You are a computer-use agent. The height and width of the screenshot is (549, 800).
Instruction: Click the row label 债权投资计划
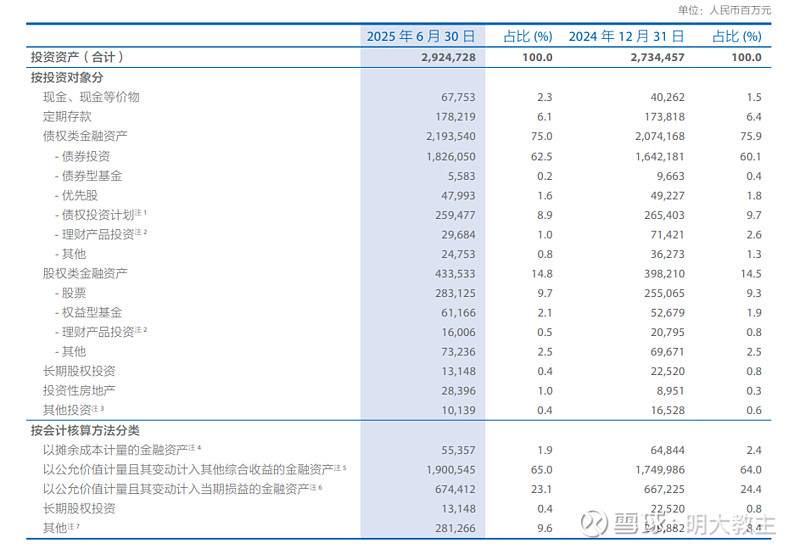pos(98,214)
